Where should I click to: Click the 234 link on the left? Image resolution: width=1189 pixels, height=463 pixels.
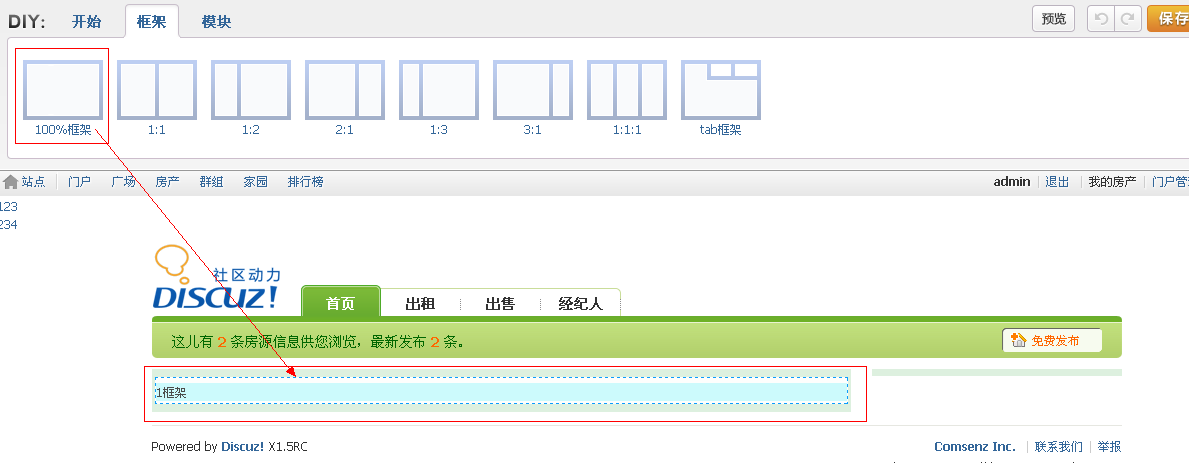8,224
